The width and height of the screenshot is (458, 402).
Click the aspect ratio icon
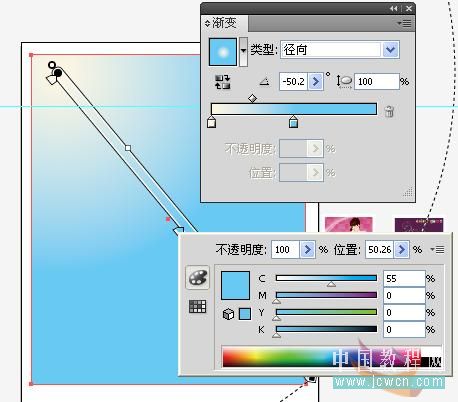pos(345,82)
